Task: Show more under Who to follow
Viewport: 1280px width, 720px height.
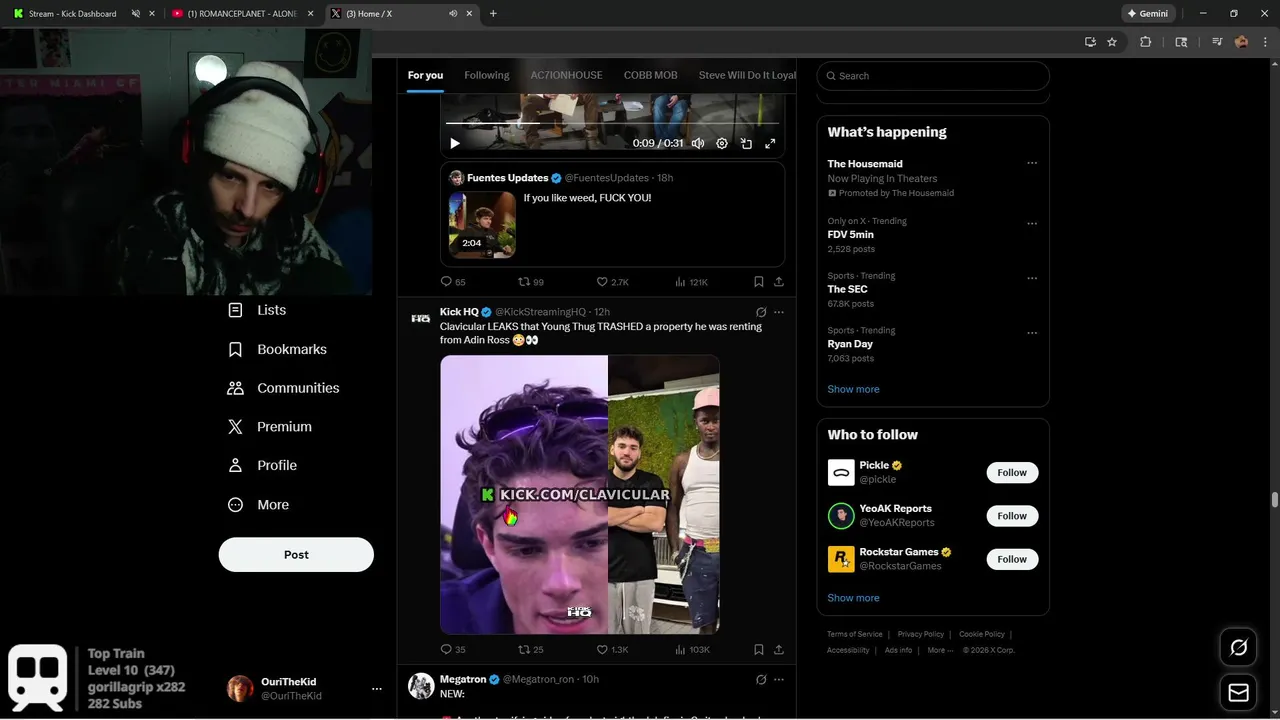Action: point(853,598)
